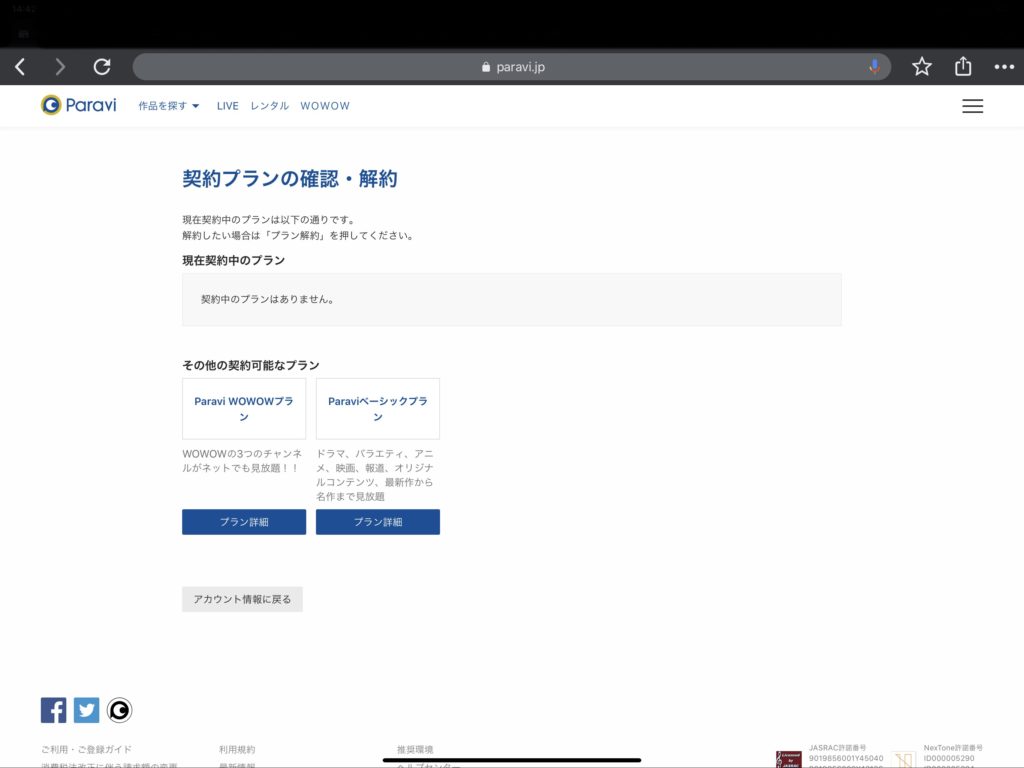
Task: Click the NexTone許諾番号 text in footer
Action: (x=953, y=748)
